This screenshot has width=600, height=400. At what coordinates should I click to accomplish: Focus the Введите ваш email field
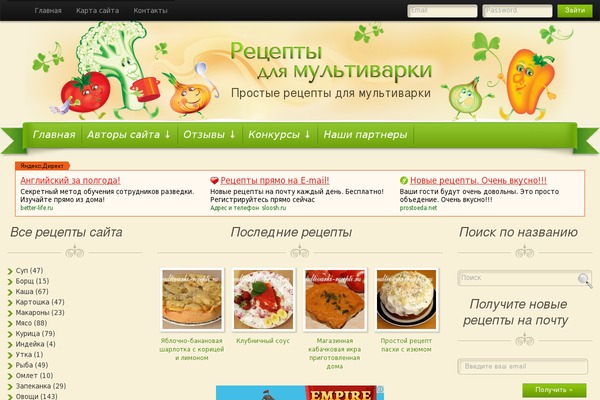pos(522,366)
